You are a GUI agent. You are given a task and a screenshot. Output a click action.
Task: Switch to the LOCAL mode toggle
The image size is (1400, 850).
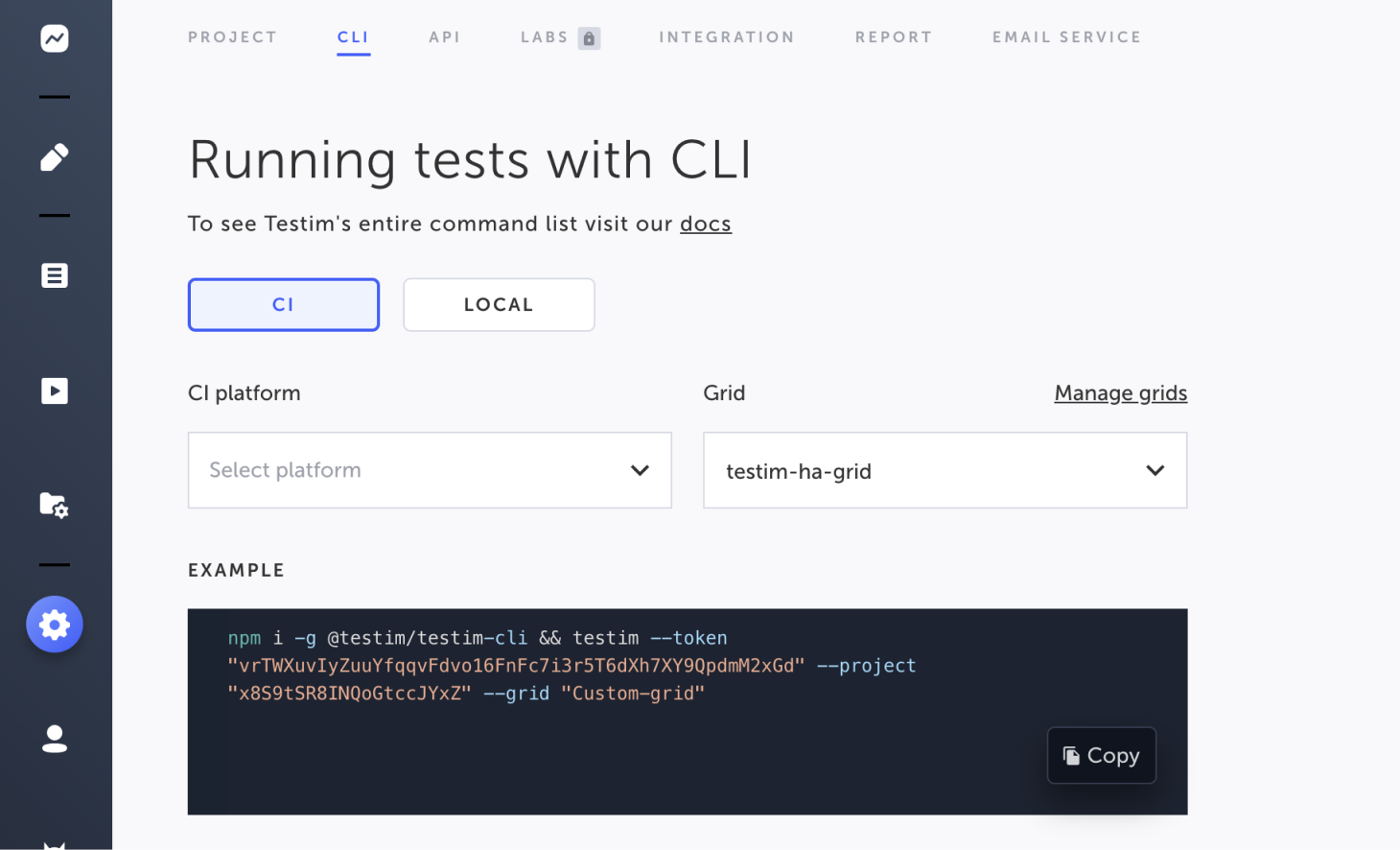pyautogui.click(x=499, y=305)
